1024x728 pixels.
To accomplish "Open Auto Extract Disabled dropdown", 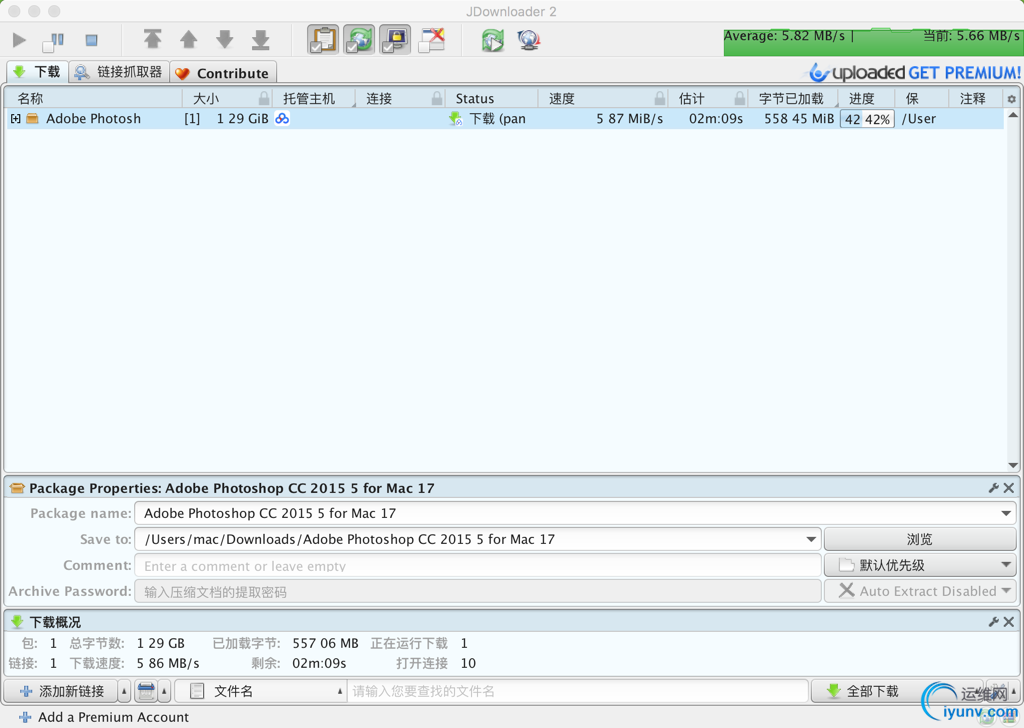I will point(920,591).
